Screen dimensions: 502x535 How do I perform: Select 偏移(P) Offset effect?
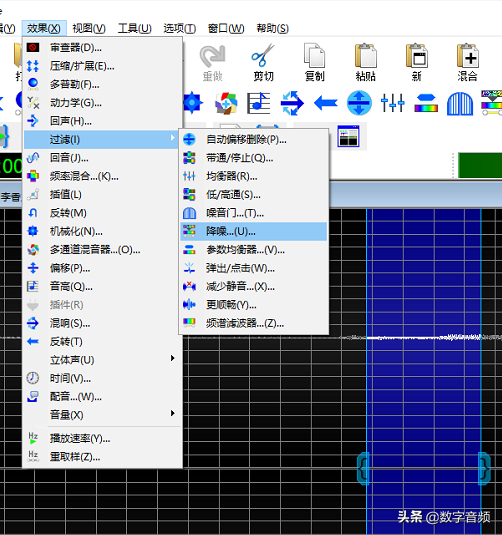coord(102,269)
